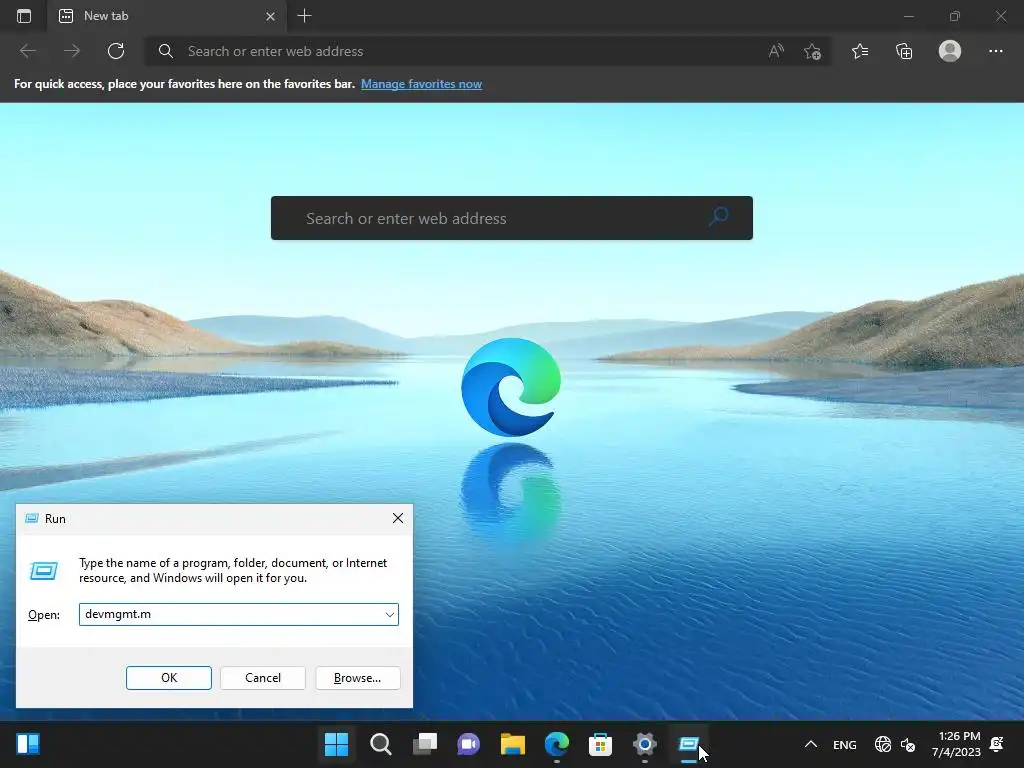
Task: Open Task View on taskbar
Action: [424, 744]
